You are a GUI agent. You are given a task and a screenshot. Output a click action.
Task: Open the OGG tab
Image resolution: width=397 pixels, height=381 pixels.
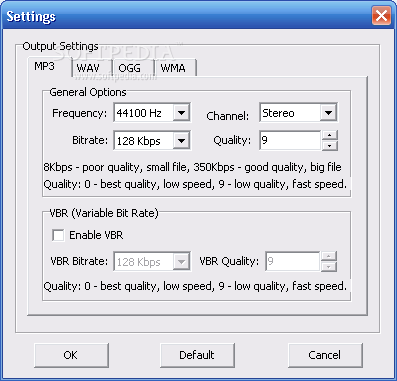(x=133, y=69)
